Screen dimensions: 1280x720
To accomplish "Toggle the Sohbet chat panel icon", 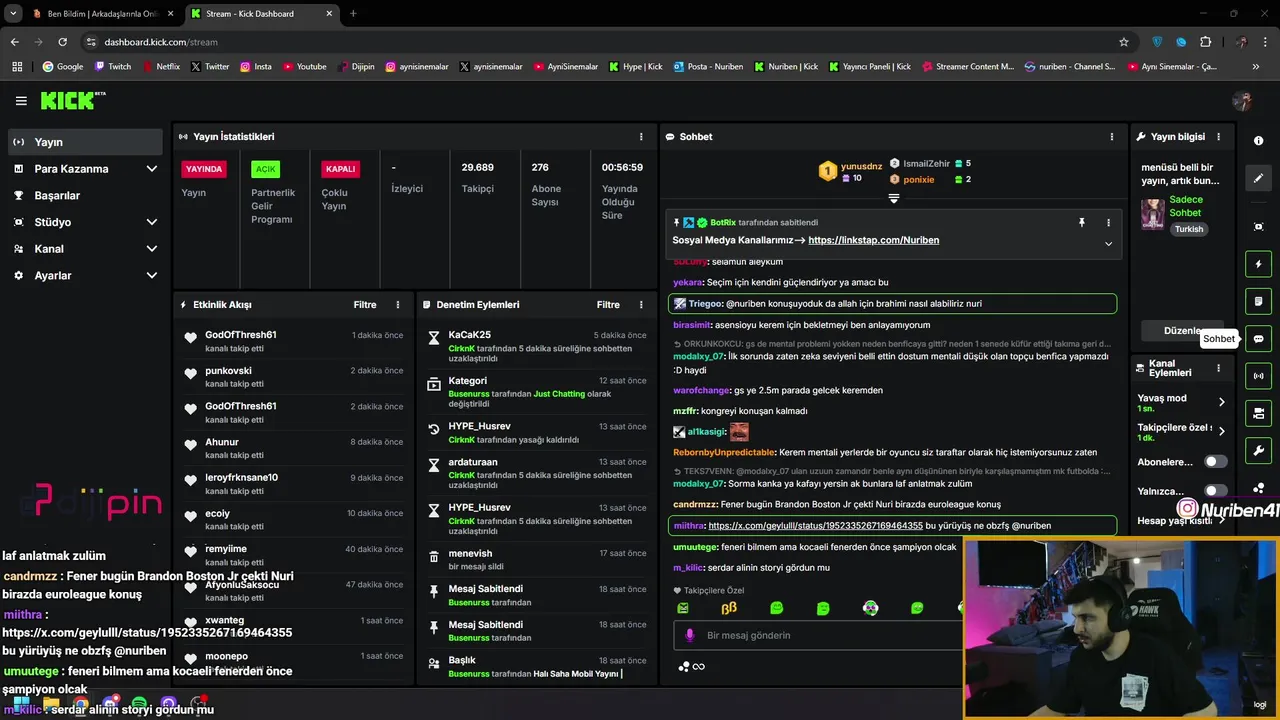I will coord(1259,338).
